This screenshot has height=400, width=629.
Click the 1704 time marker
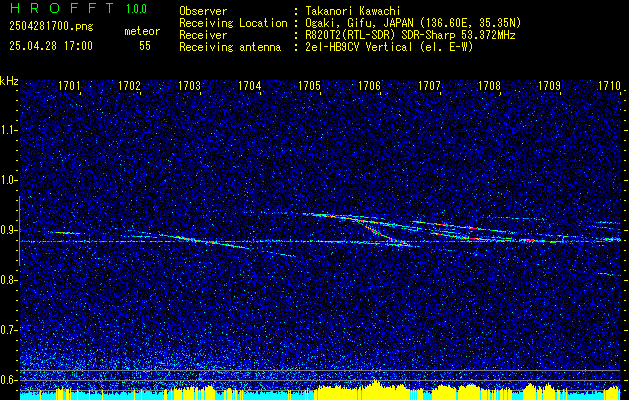coord(250,85)
